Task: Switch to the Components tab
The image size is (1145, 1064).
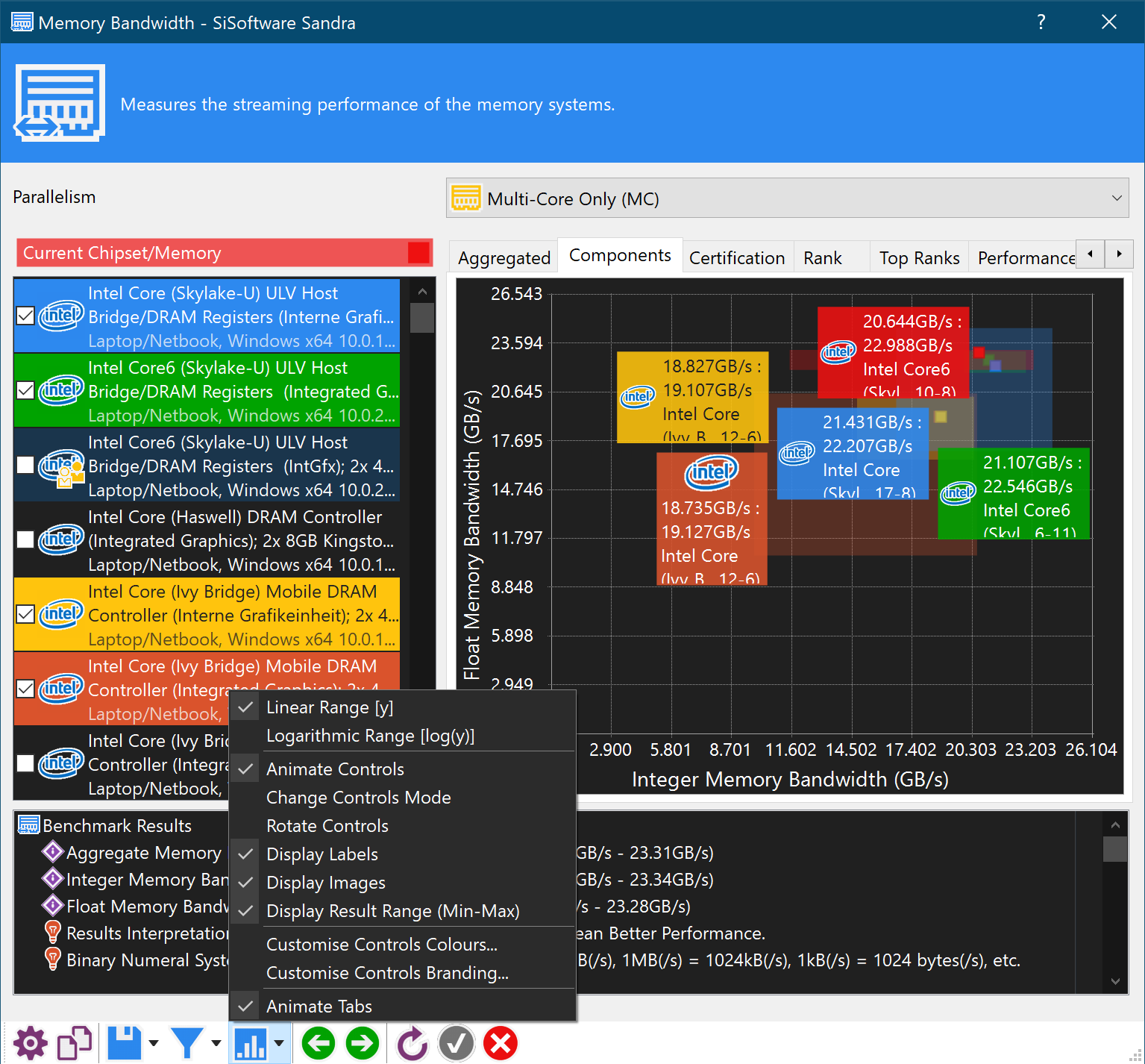Action: [620, 254]
